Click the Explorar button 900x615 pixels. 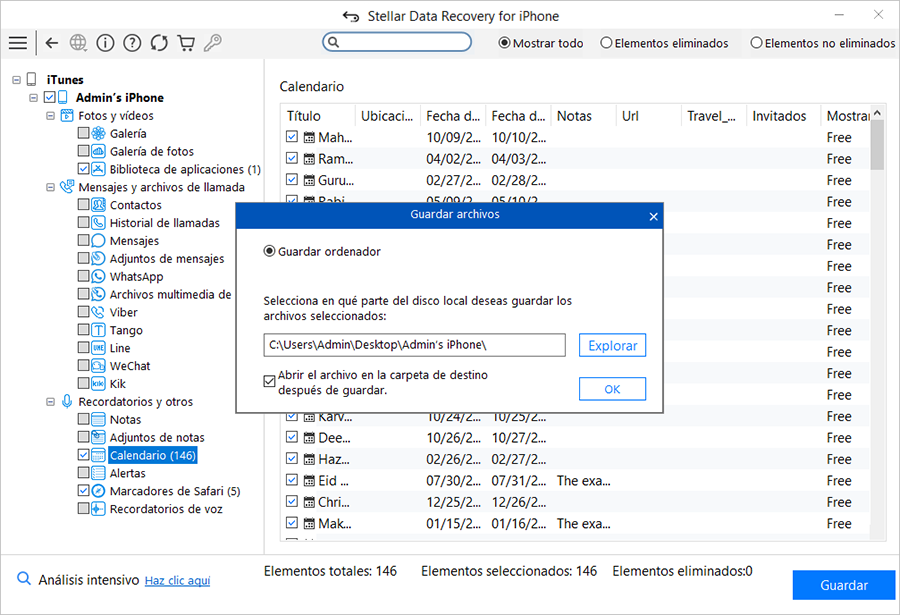click(612, 345)
